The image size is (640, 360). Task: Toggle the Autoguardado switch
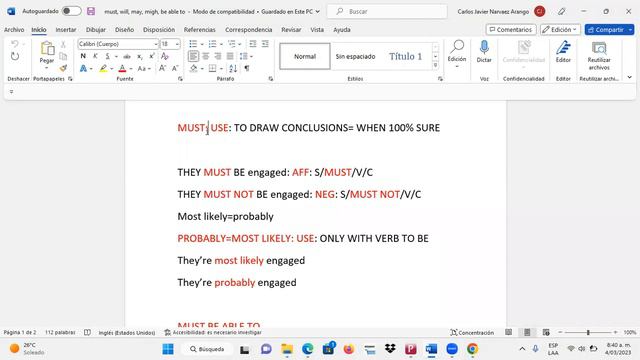(71, 11)
